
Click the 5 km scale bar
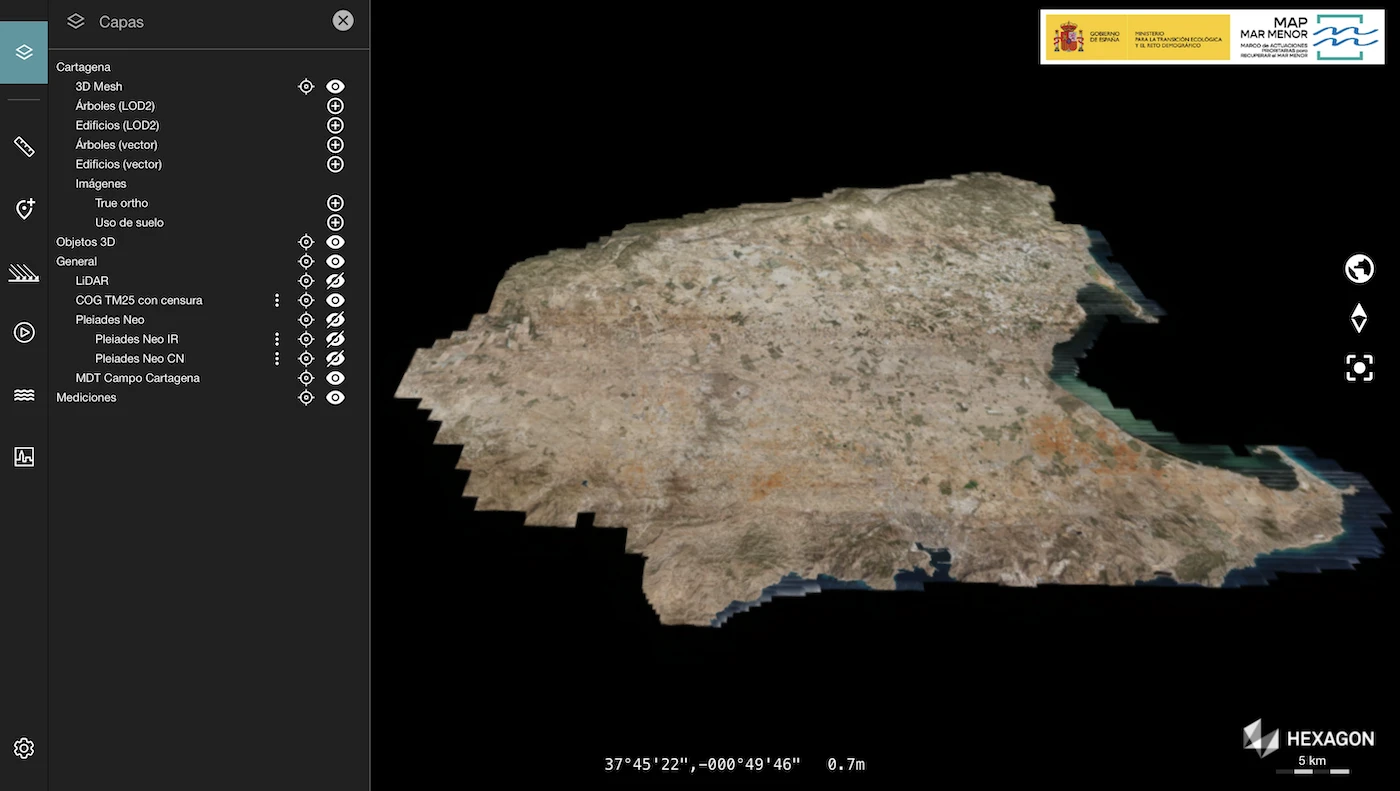click(1312, 765)
